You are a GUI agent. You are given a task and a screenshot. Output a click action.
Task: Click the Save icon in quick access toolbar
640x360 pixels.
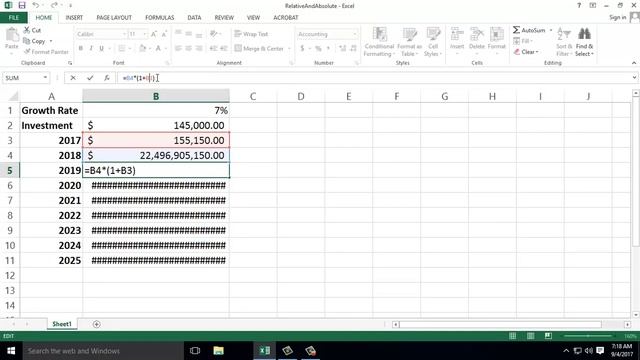coord(22,5)
